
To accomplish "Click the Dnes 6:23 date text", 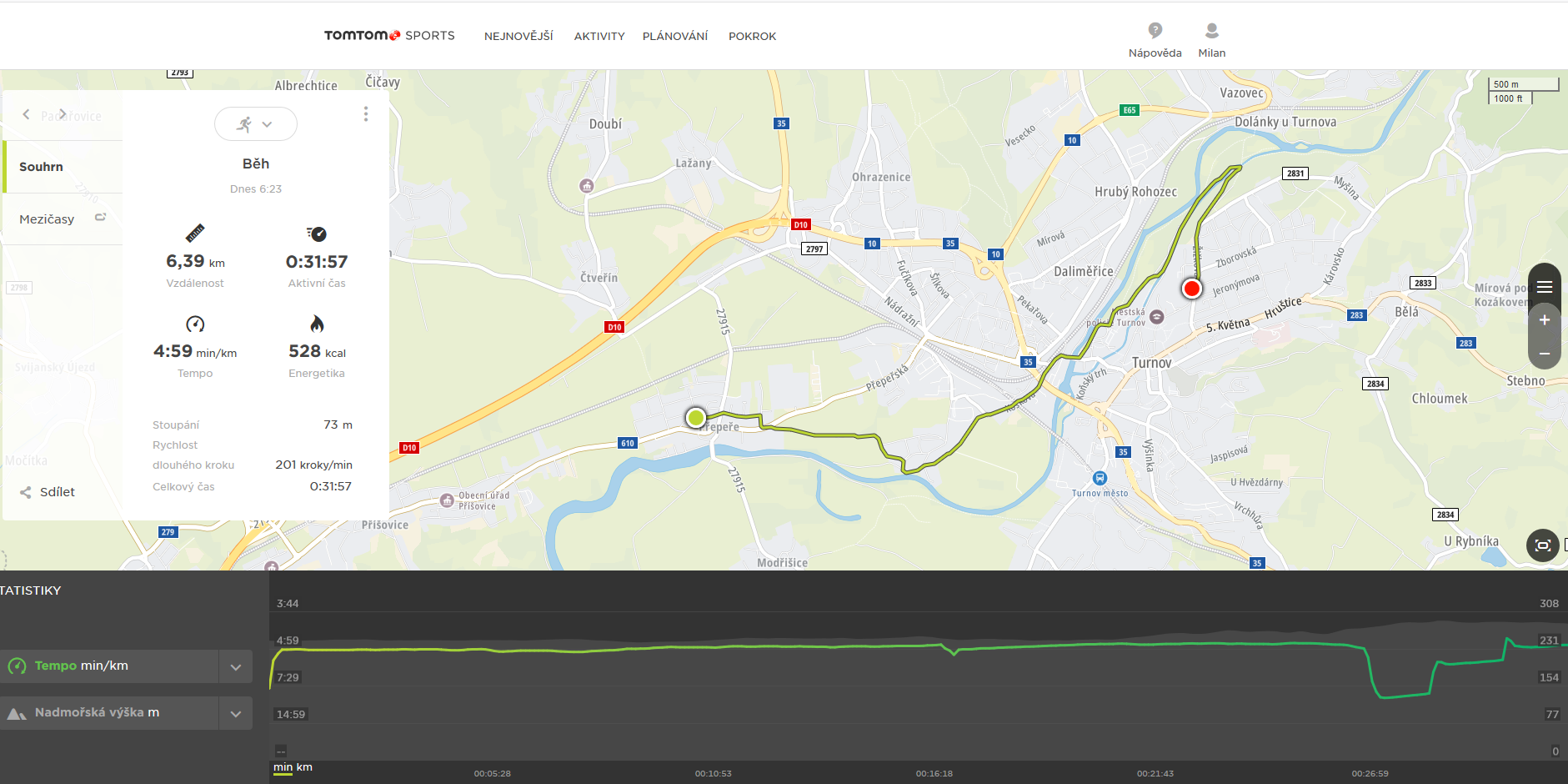I will 256,189.
